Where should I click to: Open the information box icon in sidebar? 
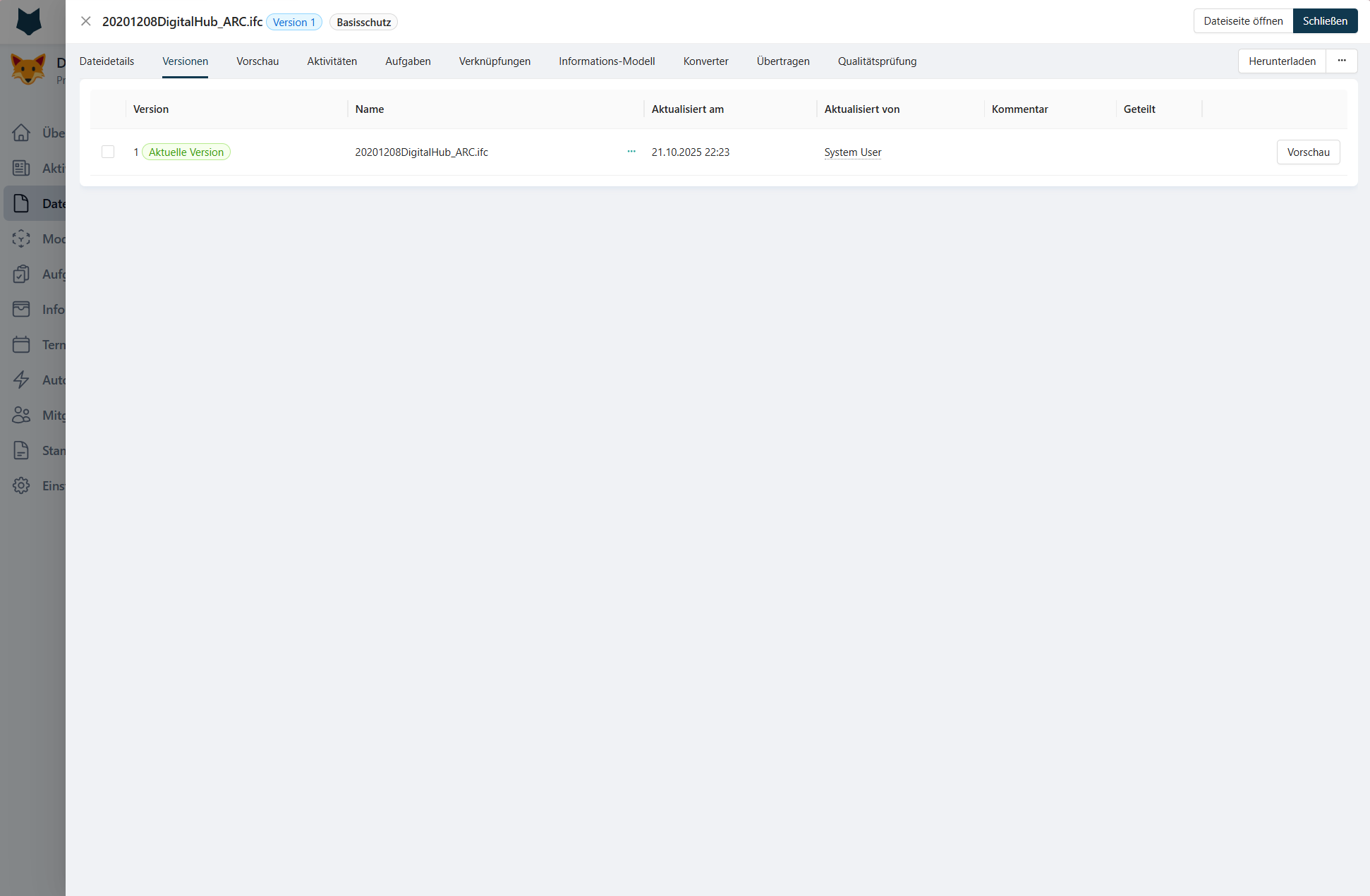21,309
